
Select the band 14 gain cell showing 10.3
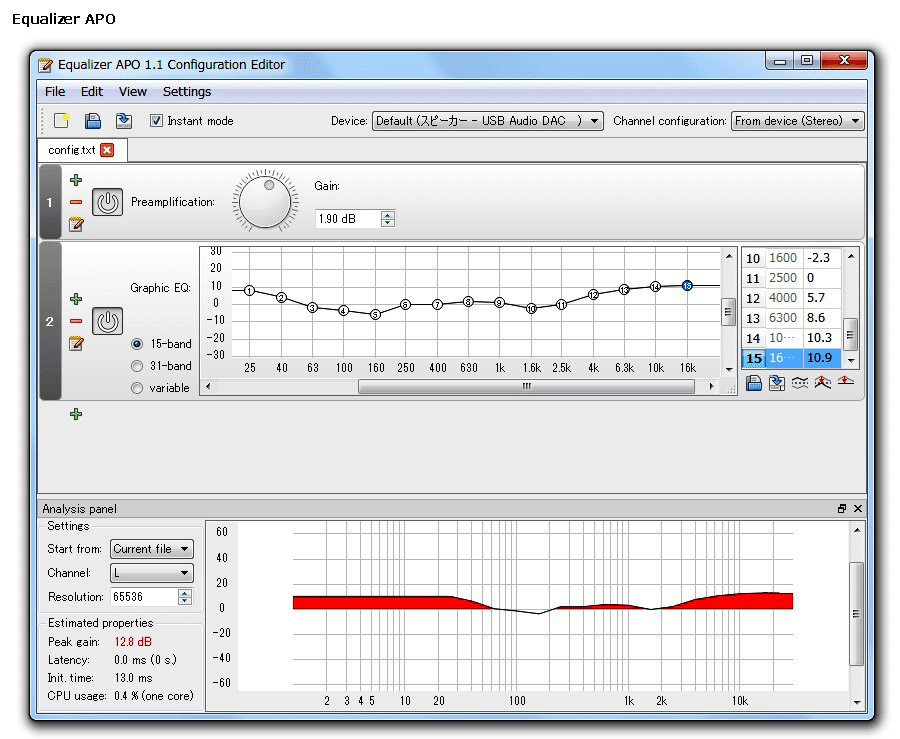pos(823,338)
